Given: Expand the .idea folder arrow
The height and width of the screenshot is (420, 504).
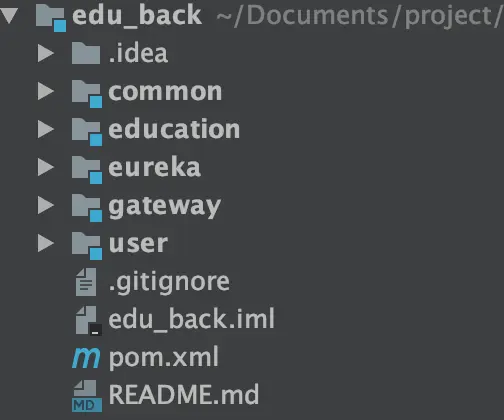Looking at the screenshot, I should point(46,53).
